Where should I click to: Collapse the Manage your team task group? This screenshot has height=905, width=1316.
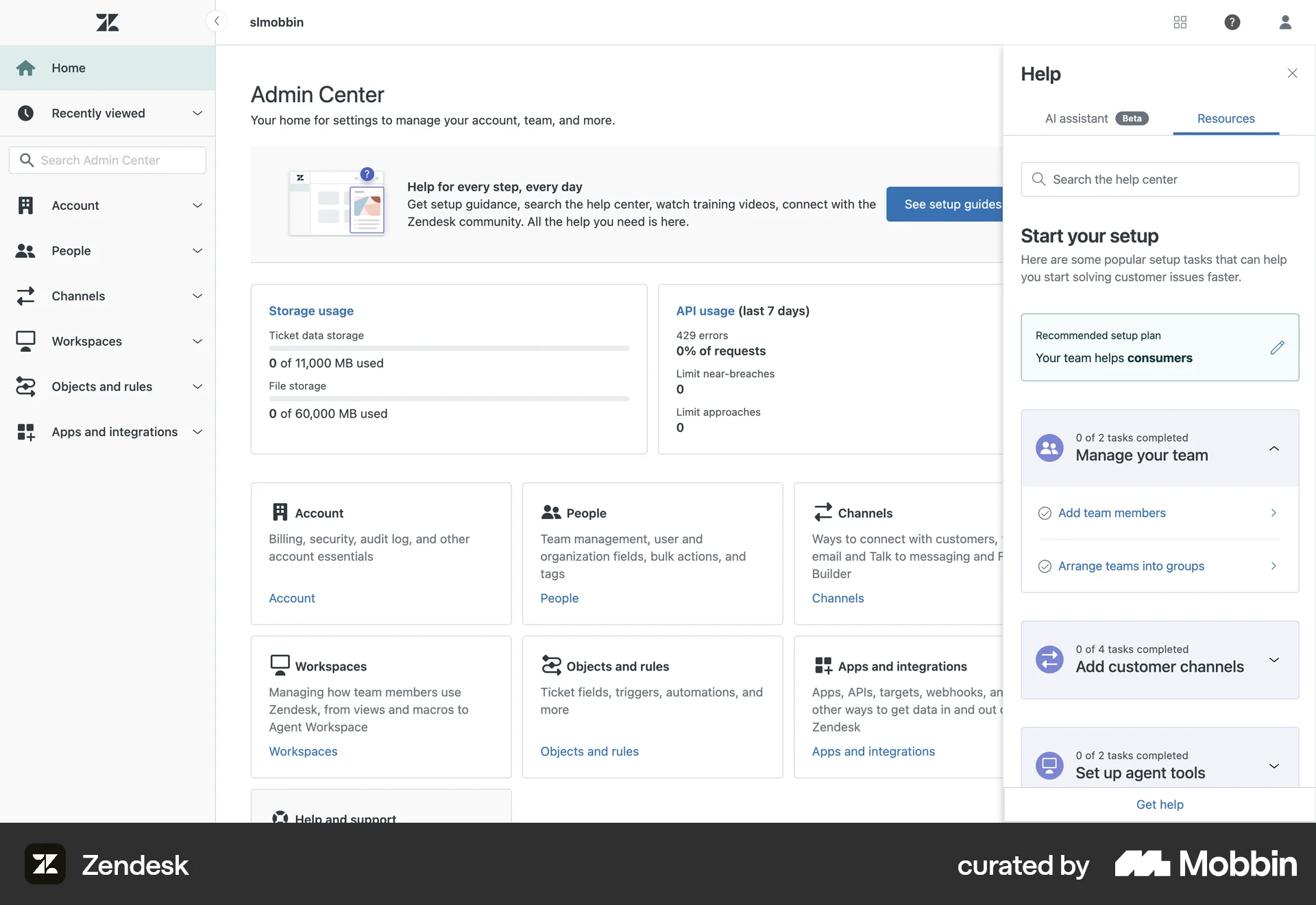click(1274, 448)
